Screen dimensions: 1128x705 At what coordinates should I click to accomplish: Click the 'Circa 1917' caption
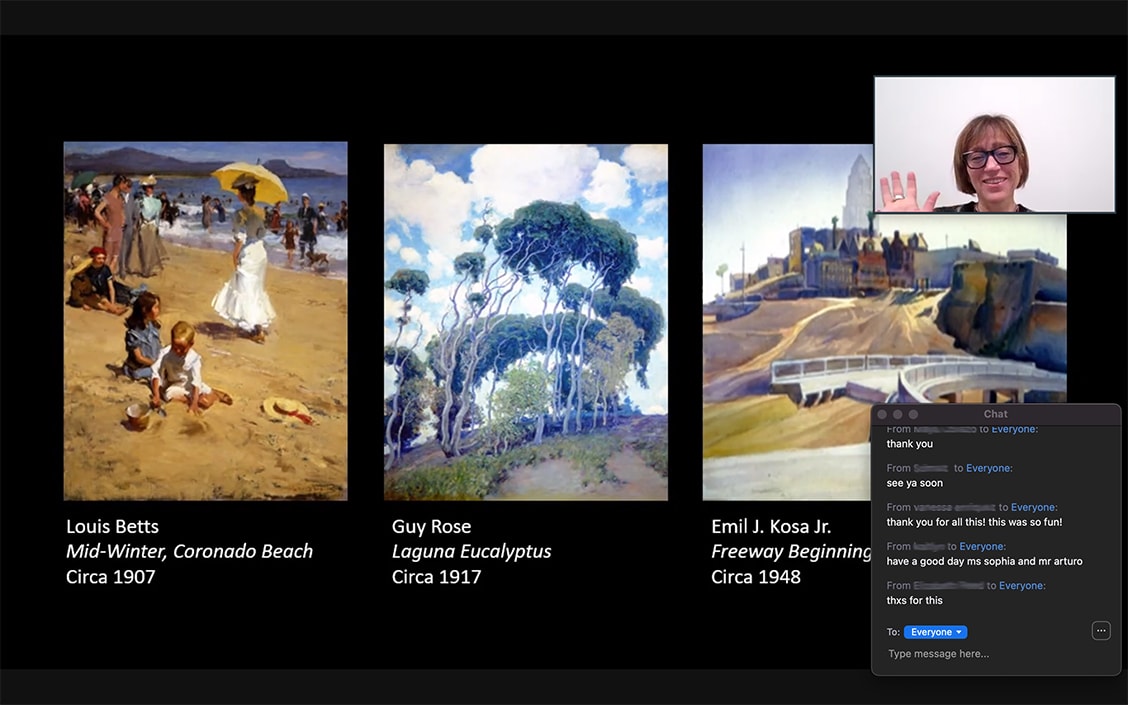tap(436, 577)
